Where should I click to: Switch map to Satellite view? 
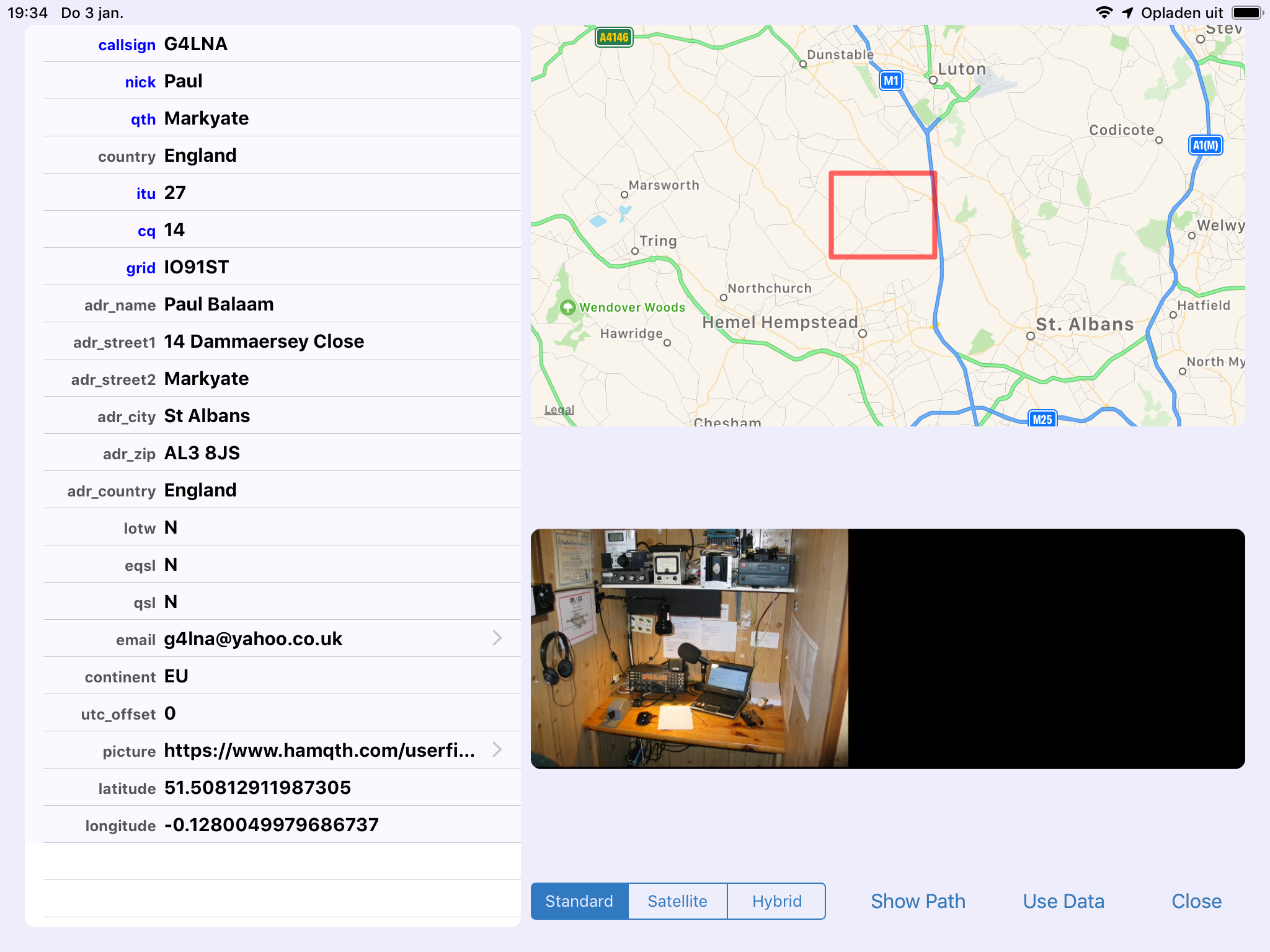677,901
